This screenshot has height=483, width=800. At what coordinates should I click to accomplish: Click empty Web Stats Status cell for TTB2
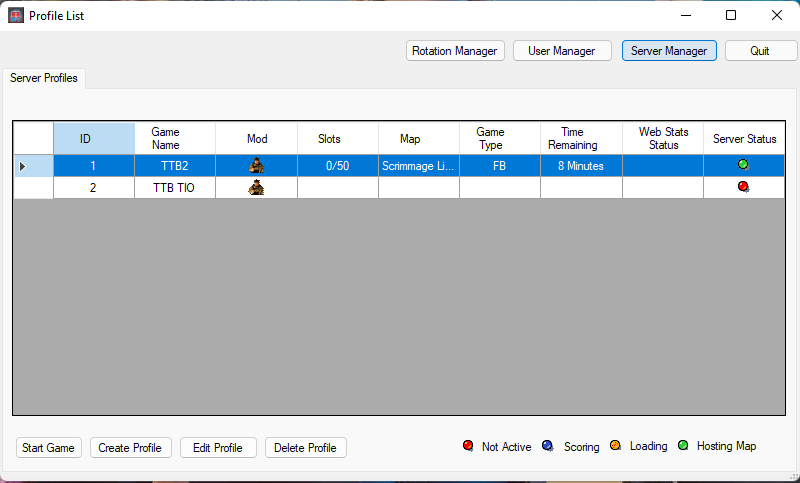click(x=663, y=166)
